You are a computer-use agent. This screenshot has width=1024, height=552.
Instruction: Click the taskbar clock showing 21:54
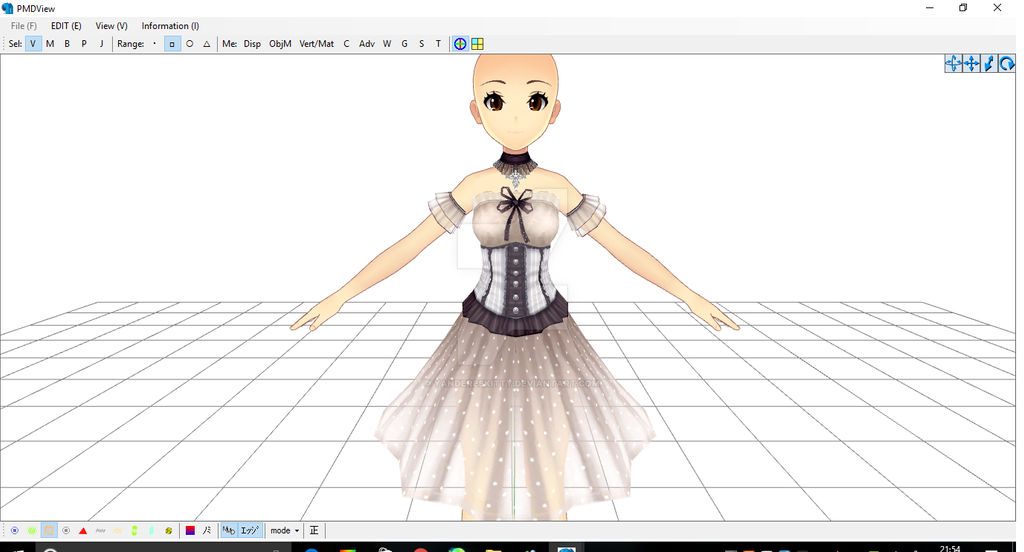[950, 548]
